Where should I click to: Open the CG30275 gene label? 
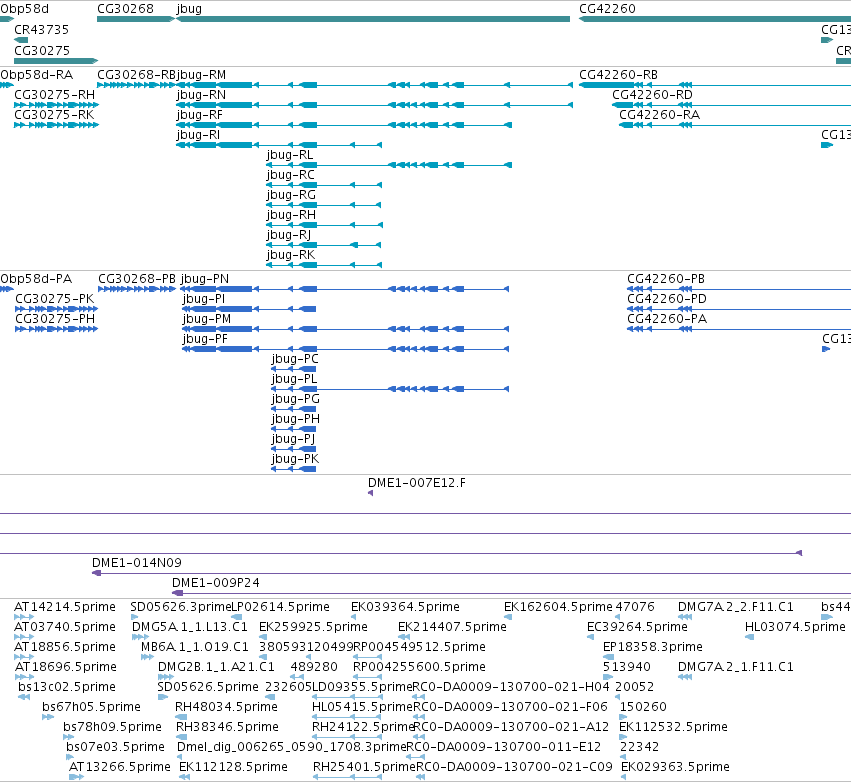tap(42, 50)
